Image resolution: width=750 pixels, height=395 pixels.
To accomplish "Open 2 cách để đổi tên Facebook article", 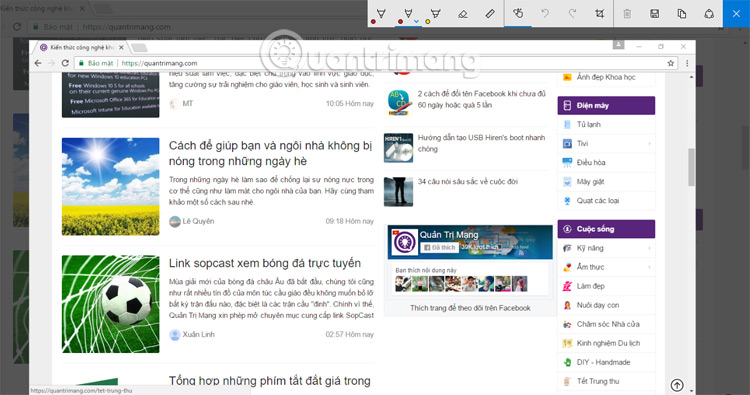I will (481, 99).
